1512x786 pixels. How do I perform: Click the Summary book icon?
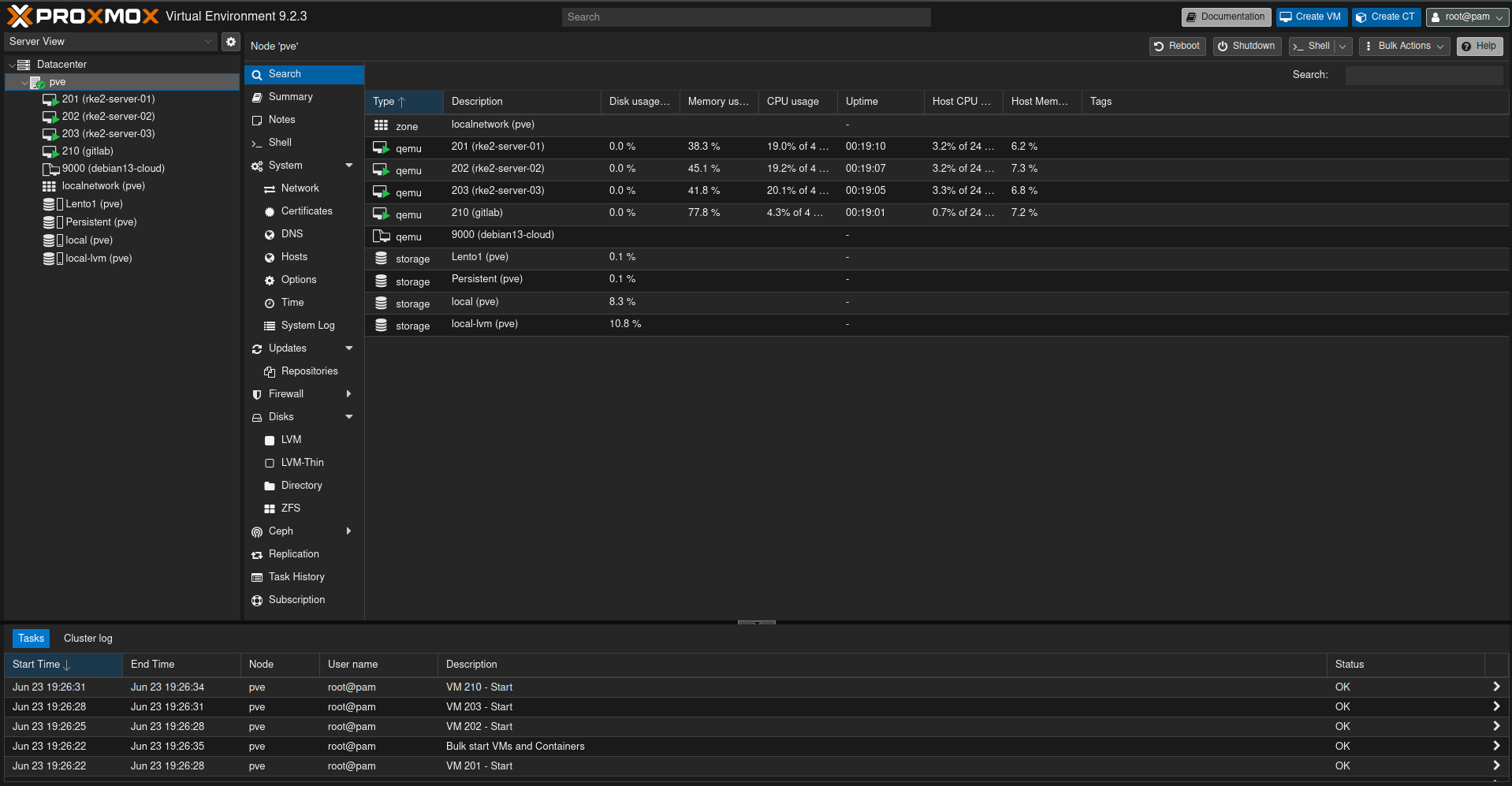[257, 97]
